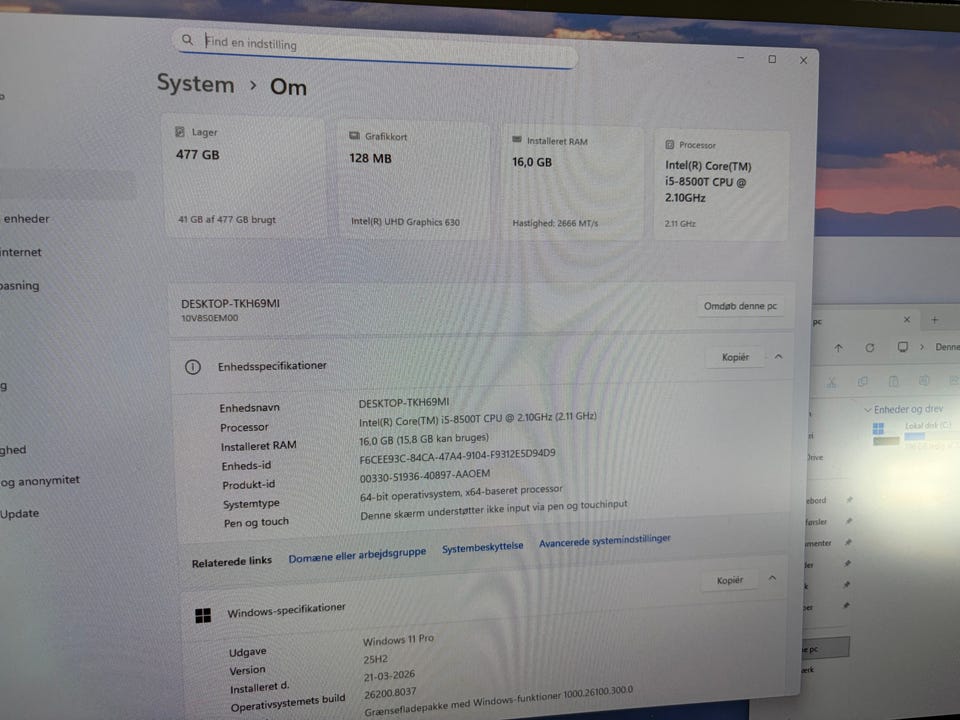
Task: Select the 'og anonymitet' sidebar item
Action: click(40, 481)
